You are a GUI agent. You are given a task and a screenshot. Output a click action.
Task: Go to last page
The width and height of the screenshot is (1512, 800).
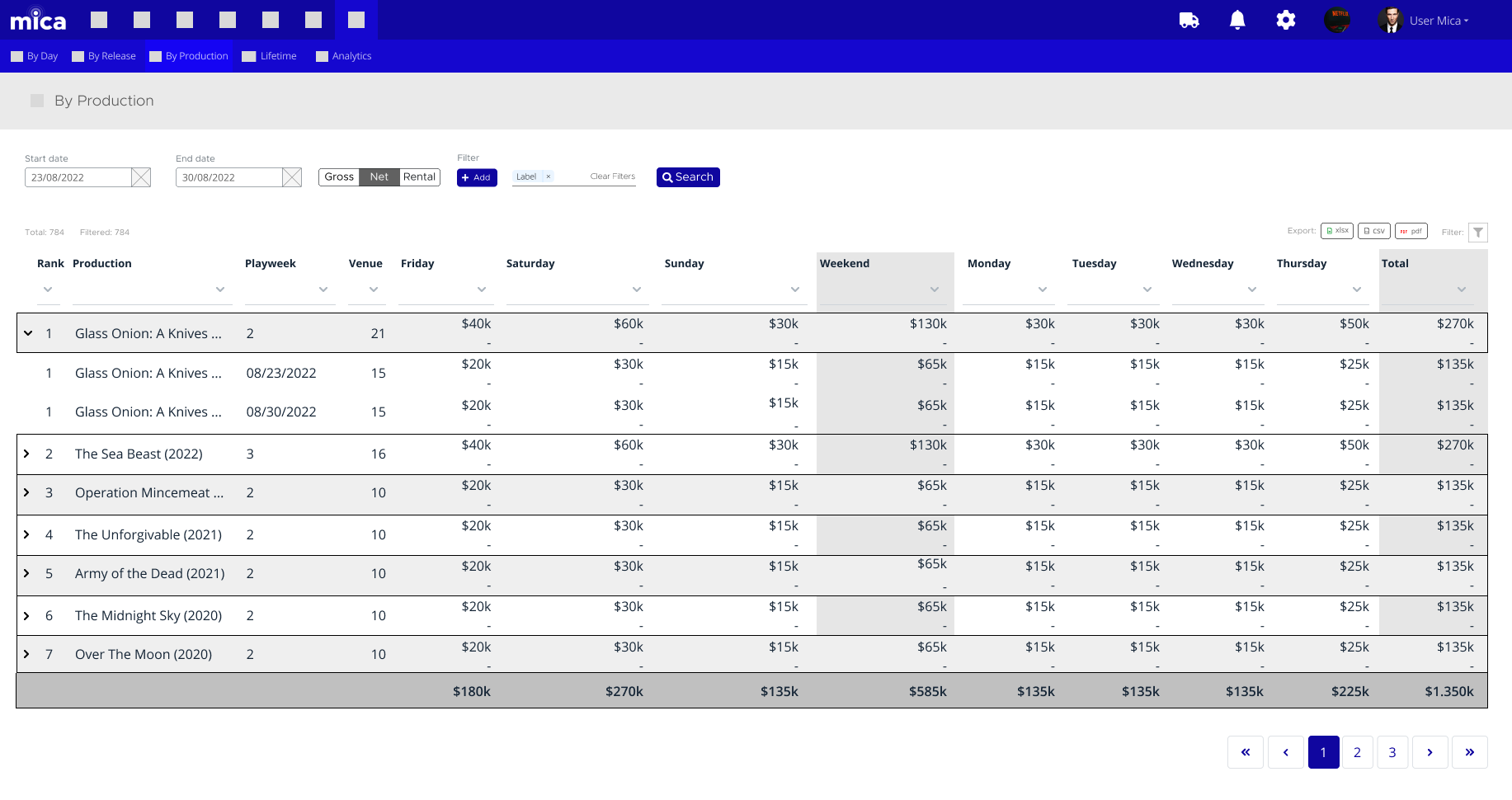tap(1470, 752)
